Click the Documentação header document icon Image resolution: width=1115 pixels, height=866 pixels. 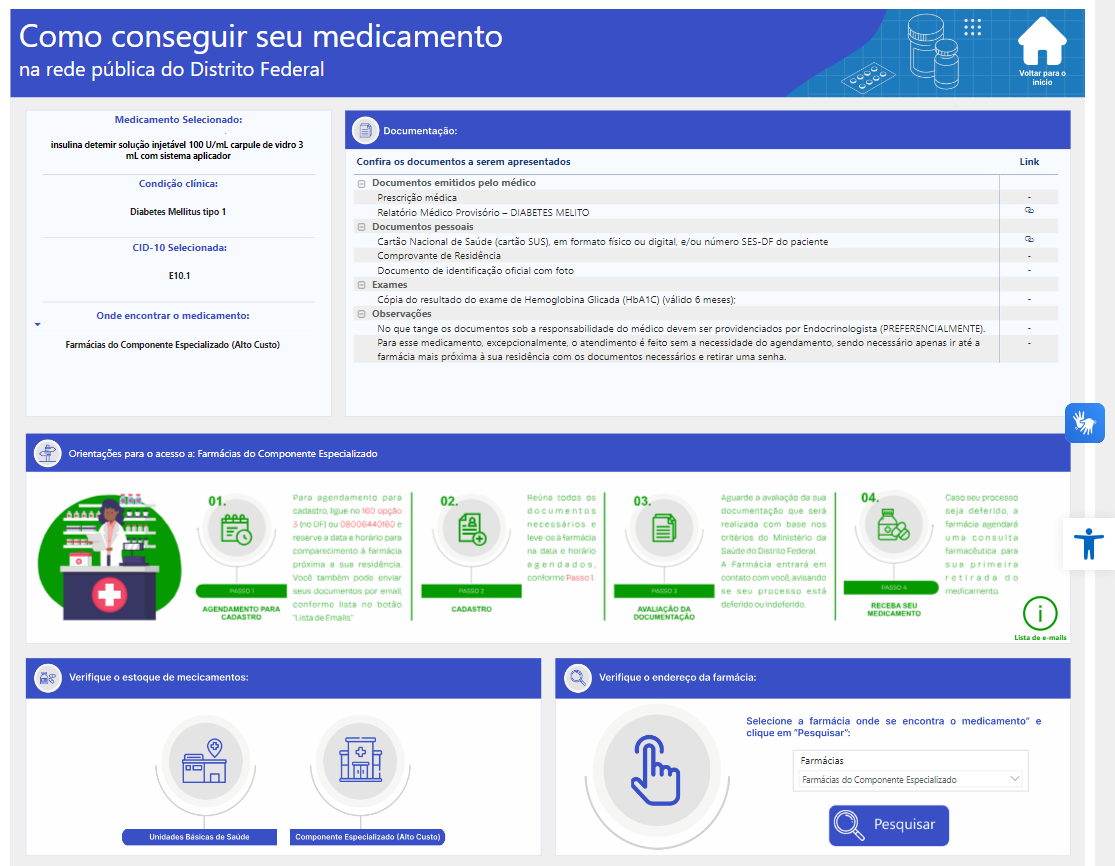(366, 131)
